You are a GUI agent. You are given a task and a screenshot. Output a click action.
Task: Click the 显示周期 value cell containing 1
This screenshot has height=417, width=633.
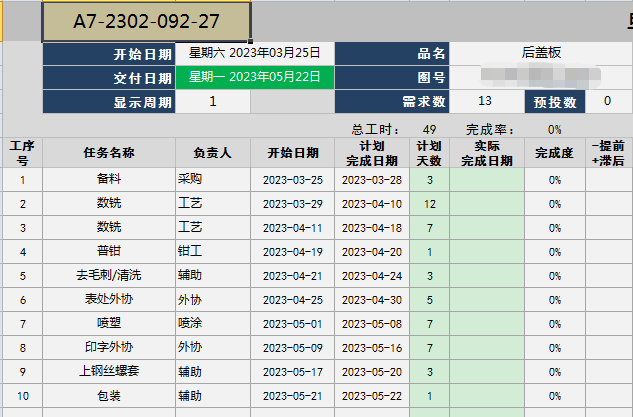click(212, 101)
